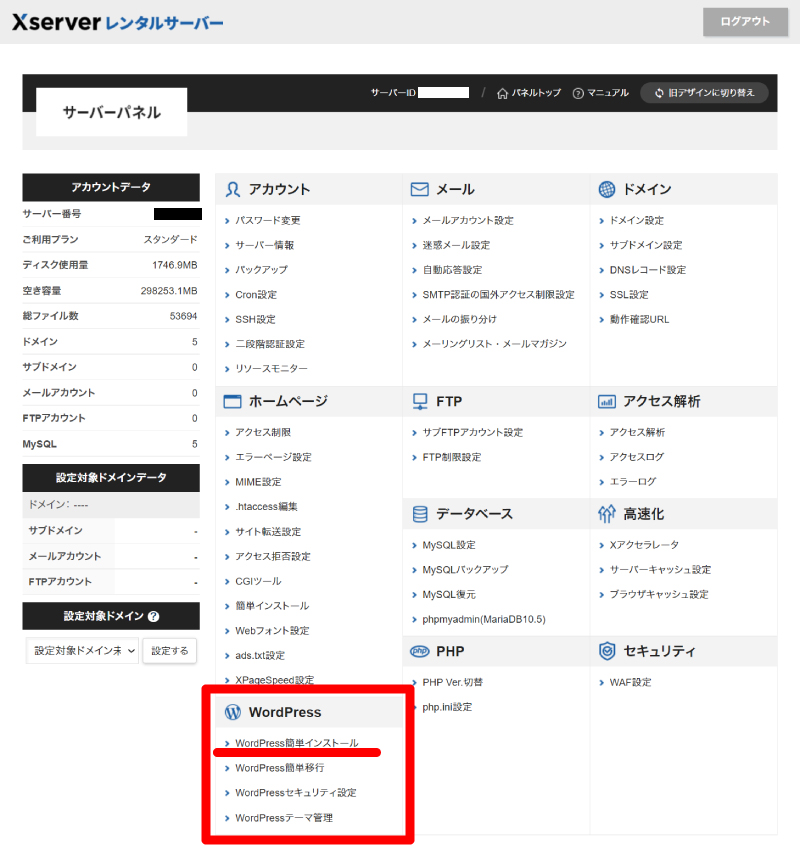Viewport: 800px width, 849px height.
Task: Open 自動応答設定
Action: (453, 270)
